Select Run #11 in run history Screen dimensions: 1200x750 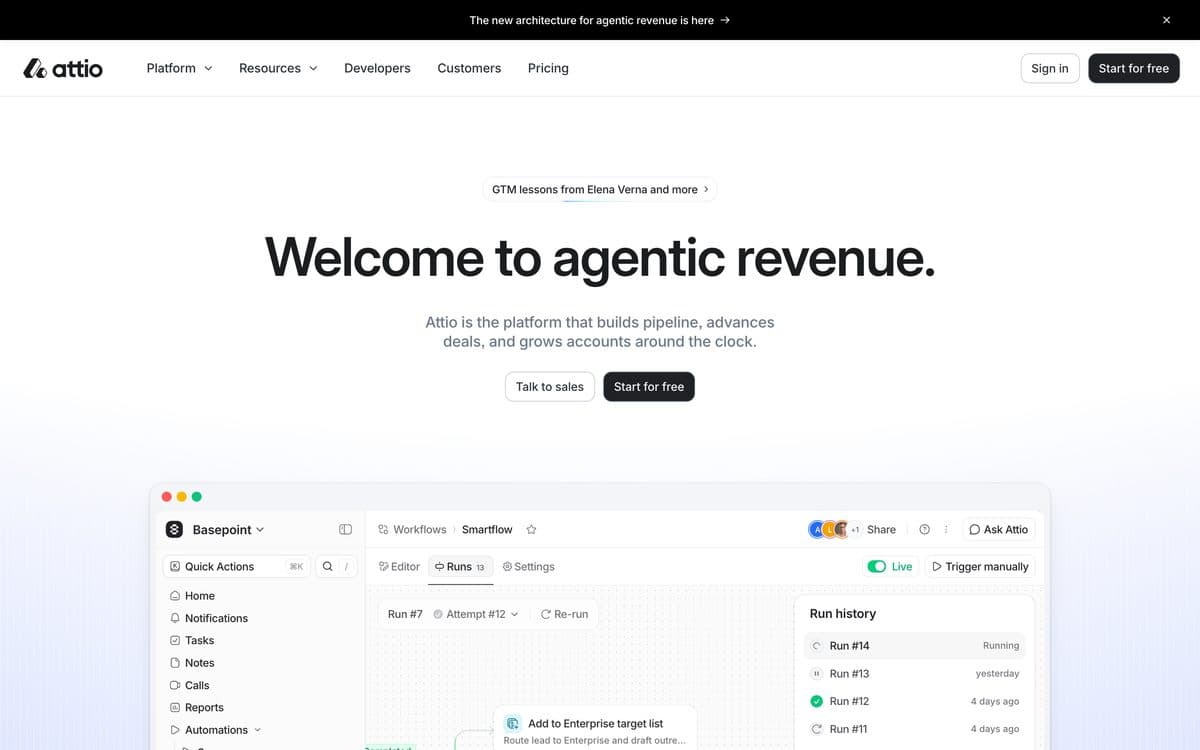[x=914, y=729]
